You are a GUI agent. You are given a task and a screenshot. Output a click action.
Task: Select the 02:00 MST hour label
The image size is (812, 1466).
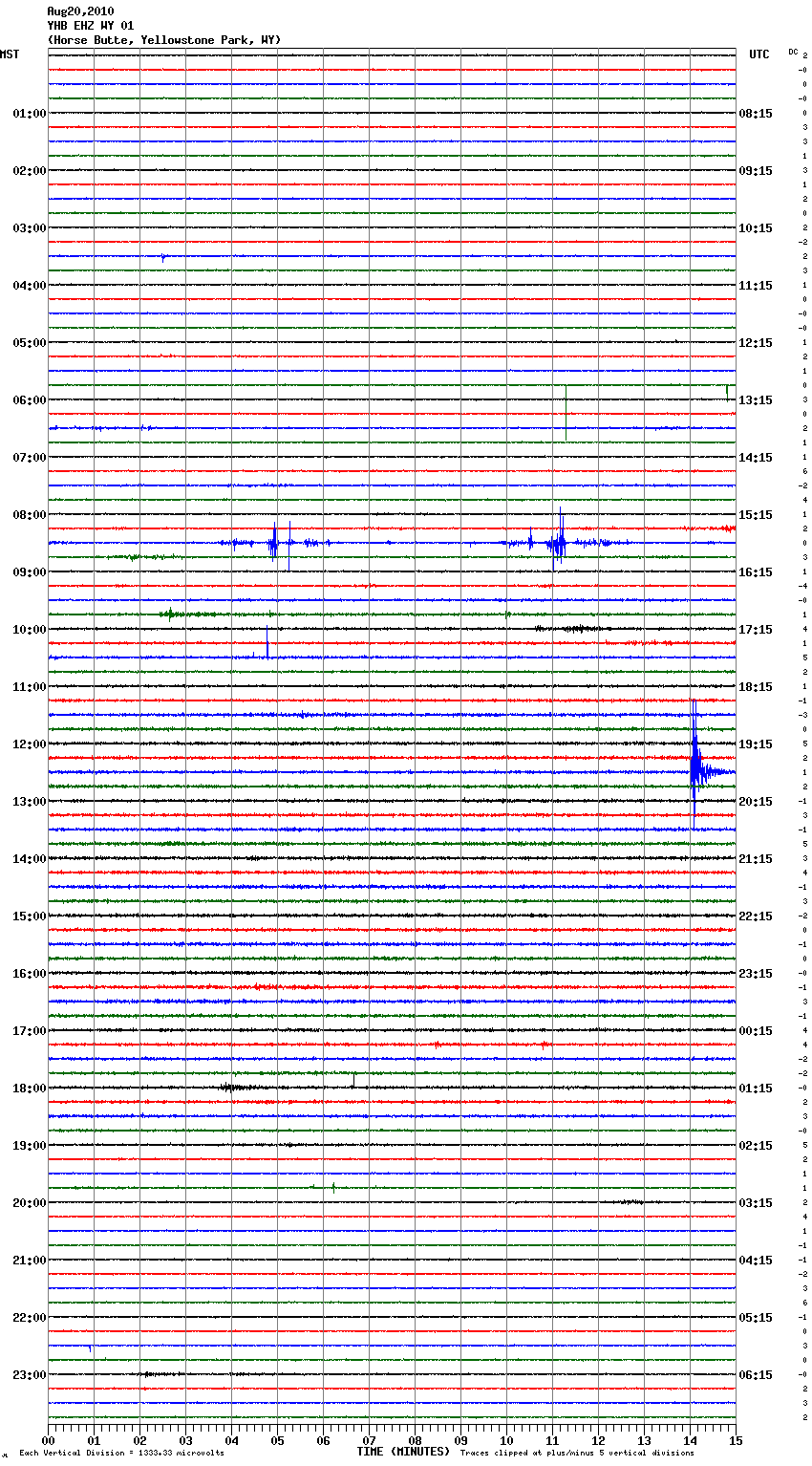pos(30,171)
